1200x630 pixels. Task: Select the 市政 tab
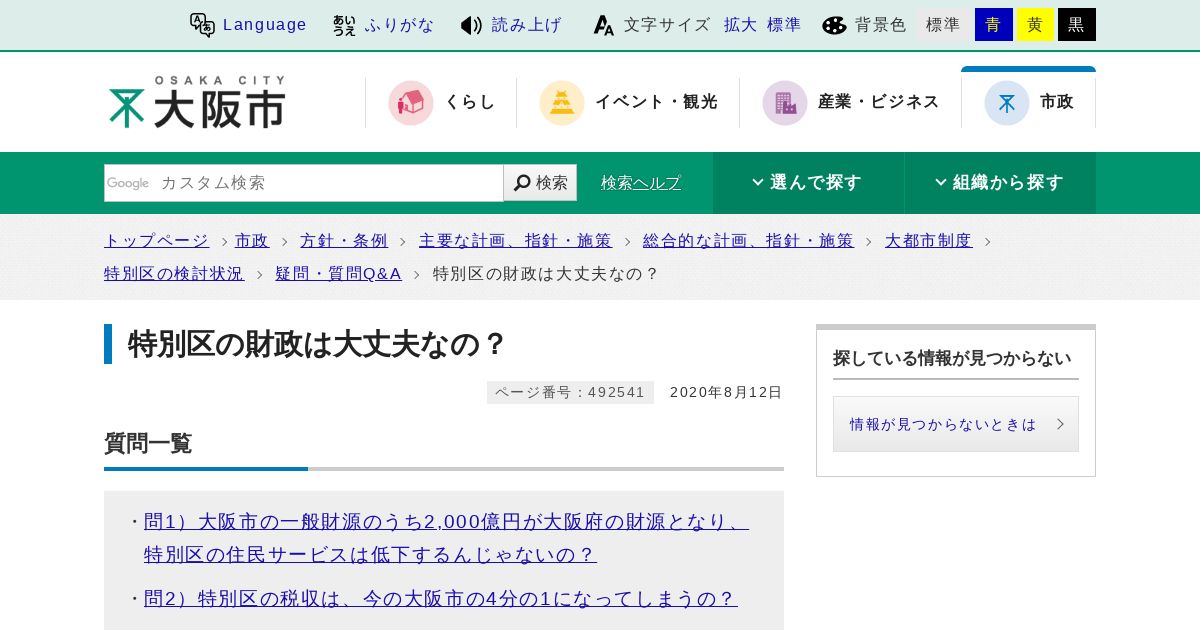tap(1028, 100)
